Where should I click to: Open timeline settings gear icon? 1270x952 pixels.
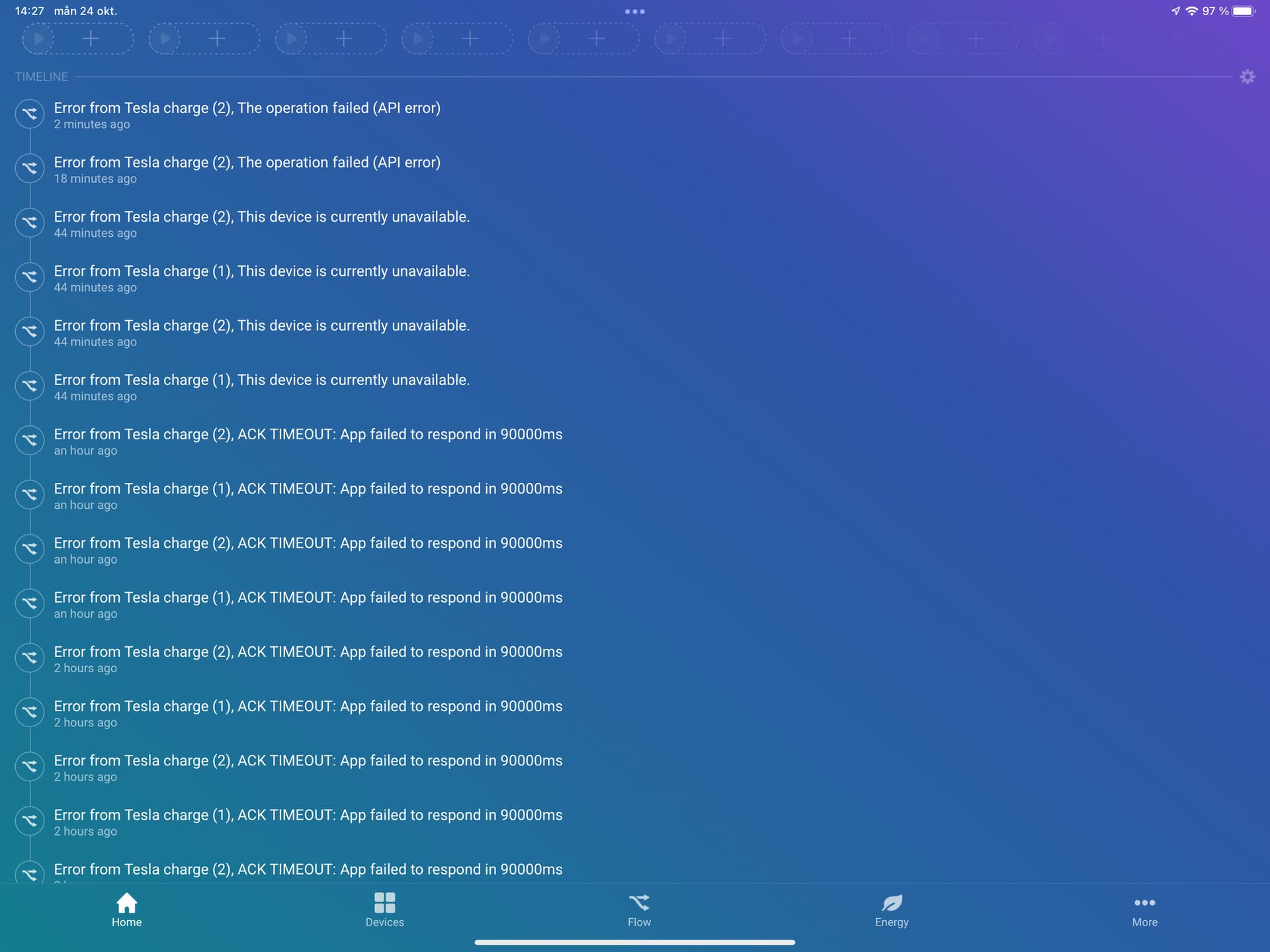pyautogui.click(x=1247, y=77)
